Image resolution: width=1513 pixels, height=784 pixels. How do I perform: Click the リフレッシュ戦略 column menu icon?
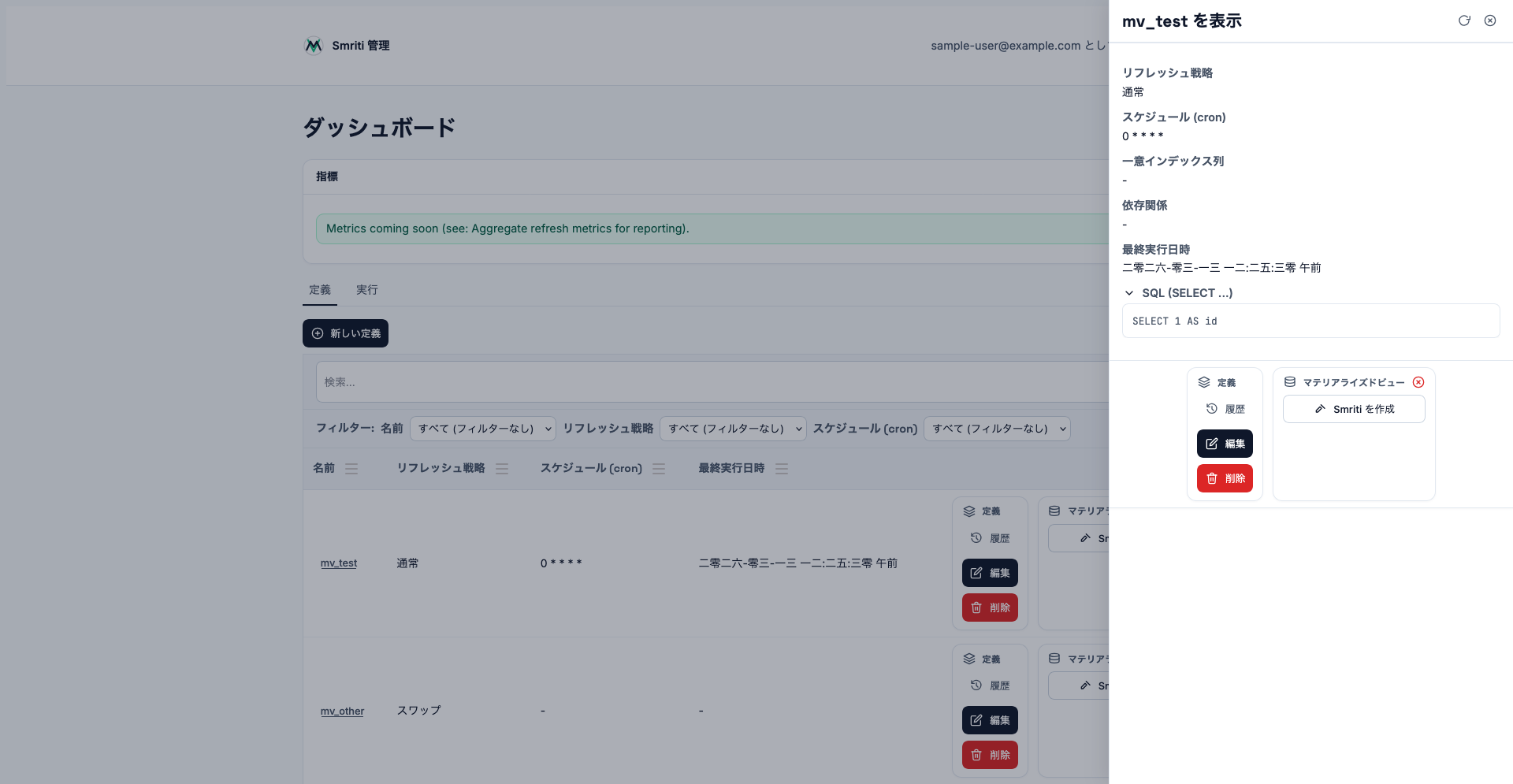(502, 469)
